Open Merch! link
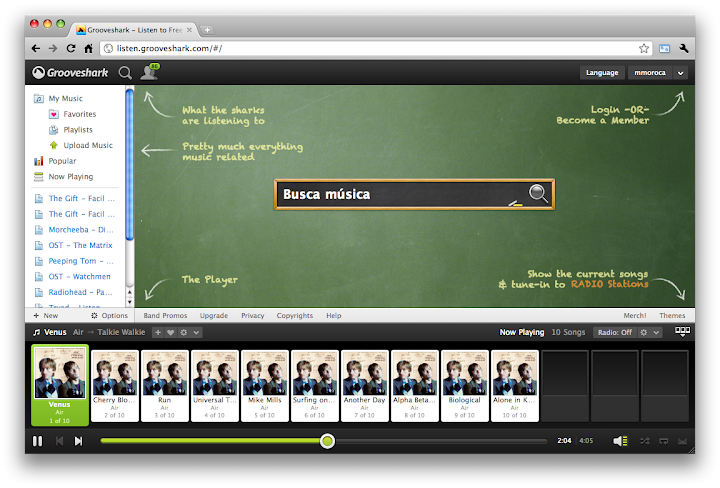720x488 pixels. pyautogui.click(x=635, y=315)
